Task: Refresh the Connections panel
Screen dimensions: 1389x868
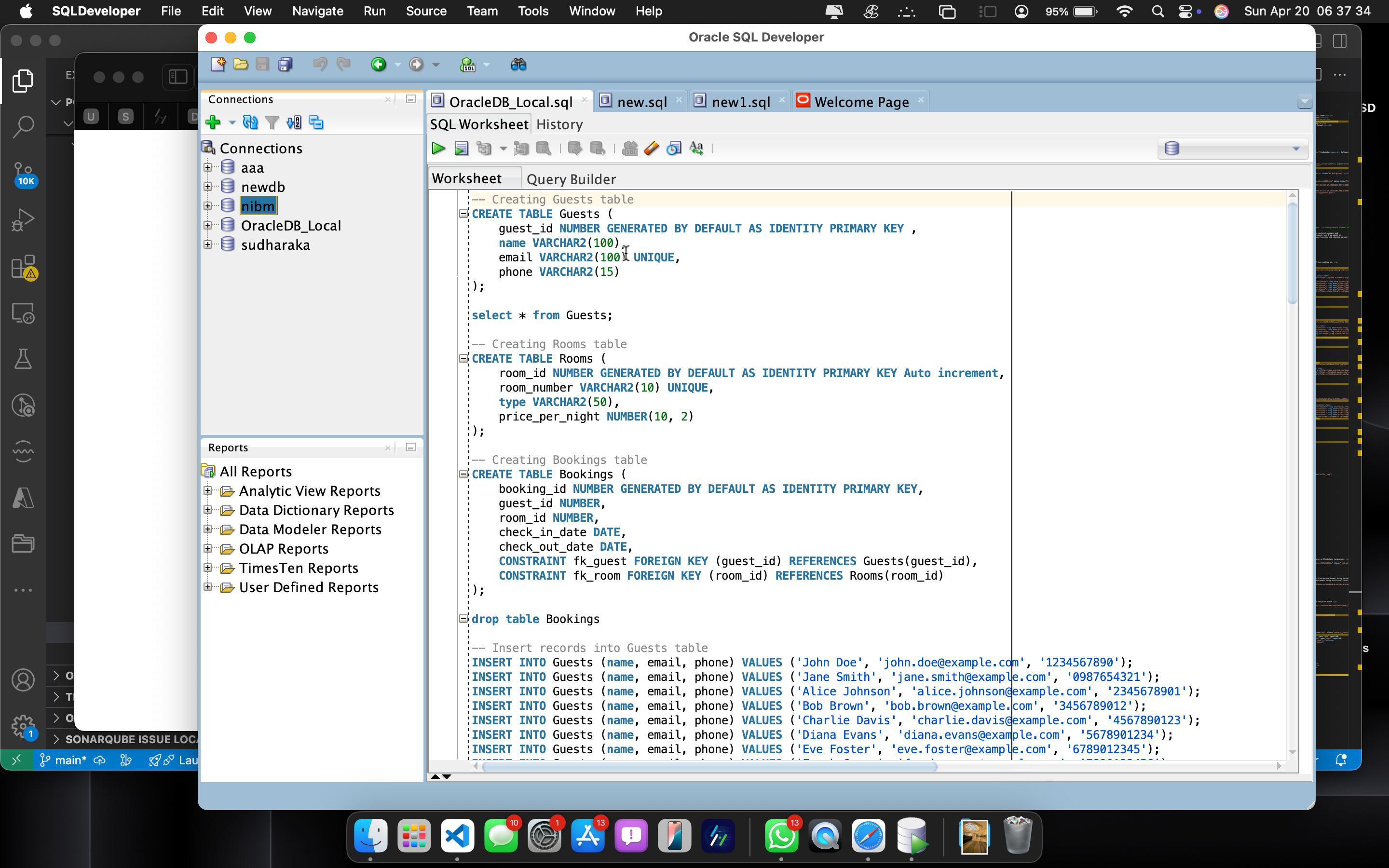Action: pyautogui.click(x=250, y=122)
